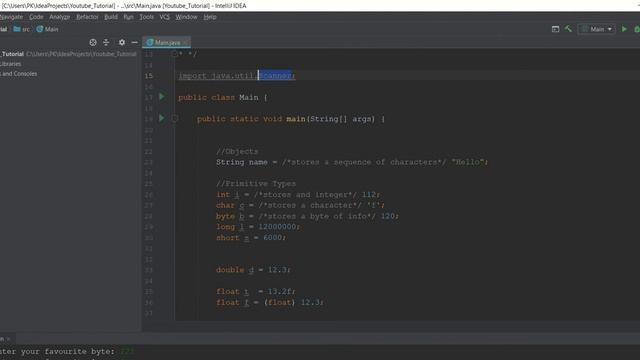Click the 'double d = 12.3' line
This screenshot has width=640, height=360.
click(253, 270)
